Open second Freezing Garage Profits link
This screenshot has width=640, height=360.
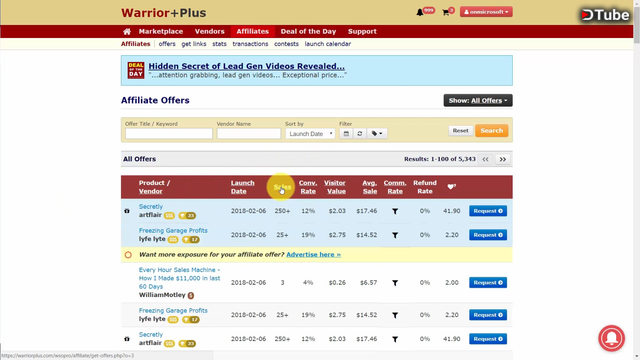[x=173, y=311]
